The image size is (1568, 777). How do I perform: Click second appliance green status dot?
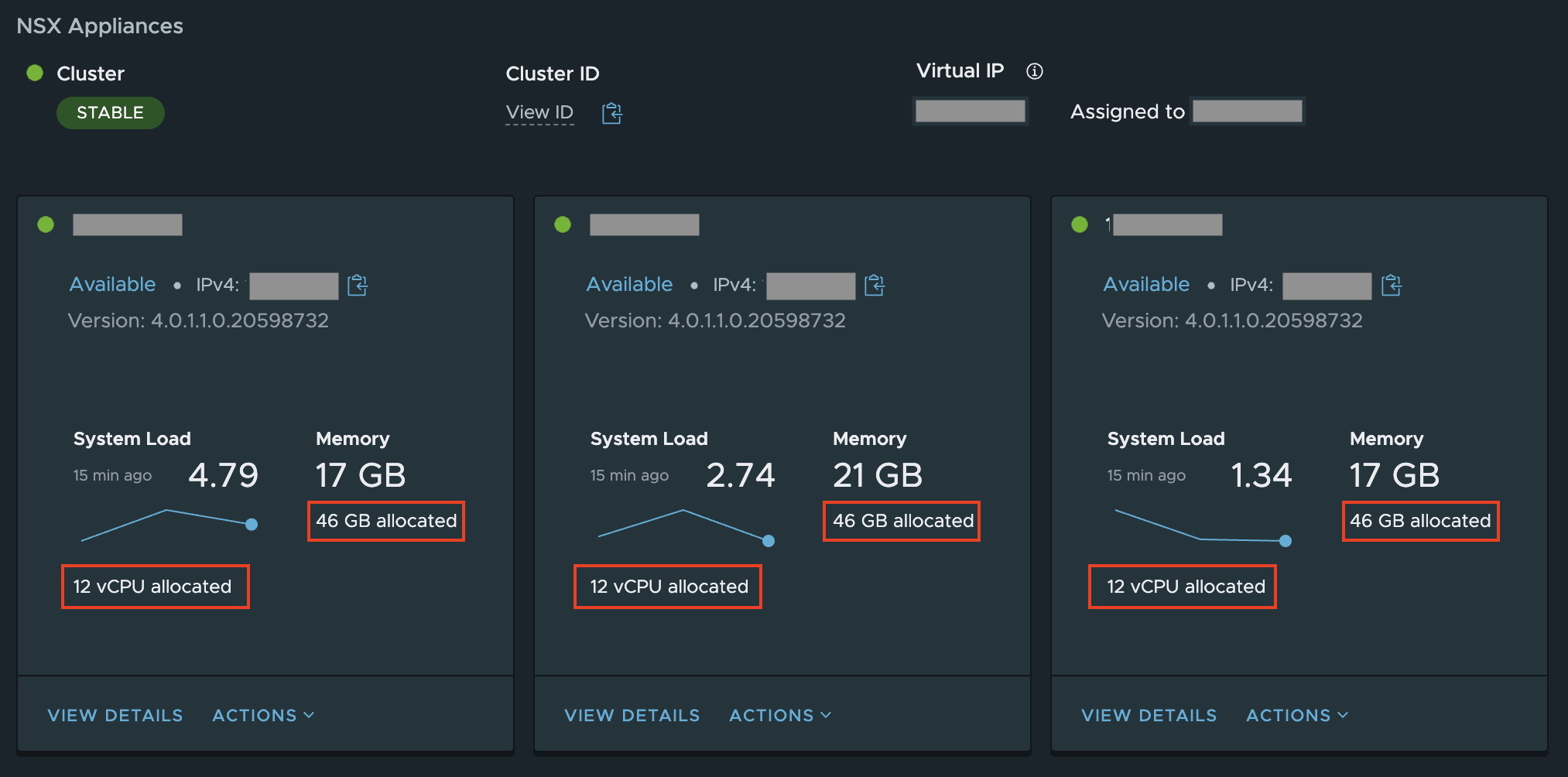[563, 224]
